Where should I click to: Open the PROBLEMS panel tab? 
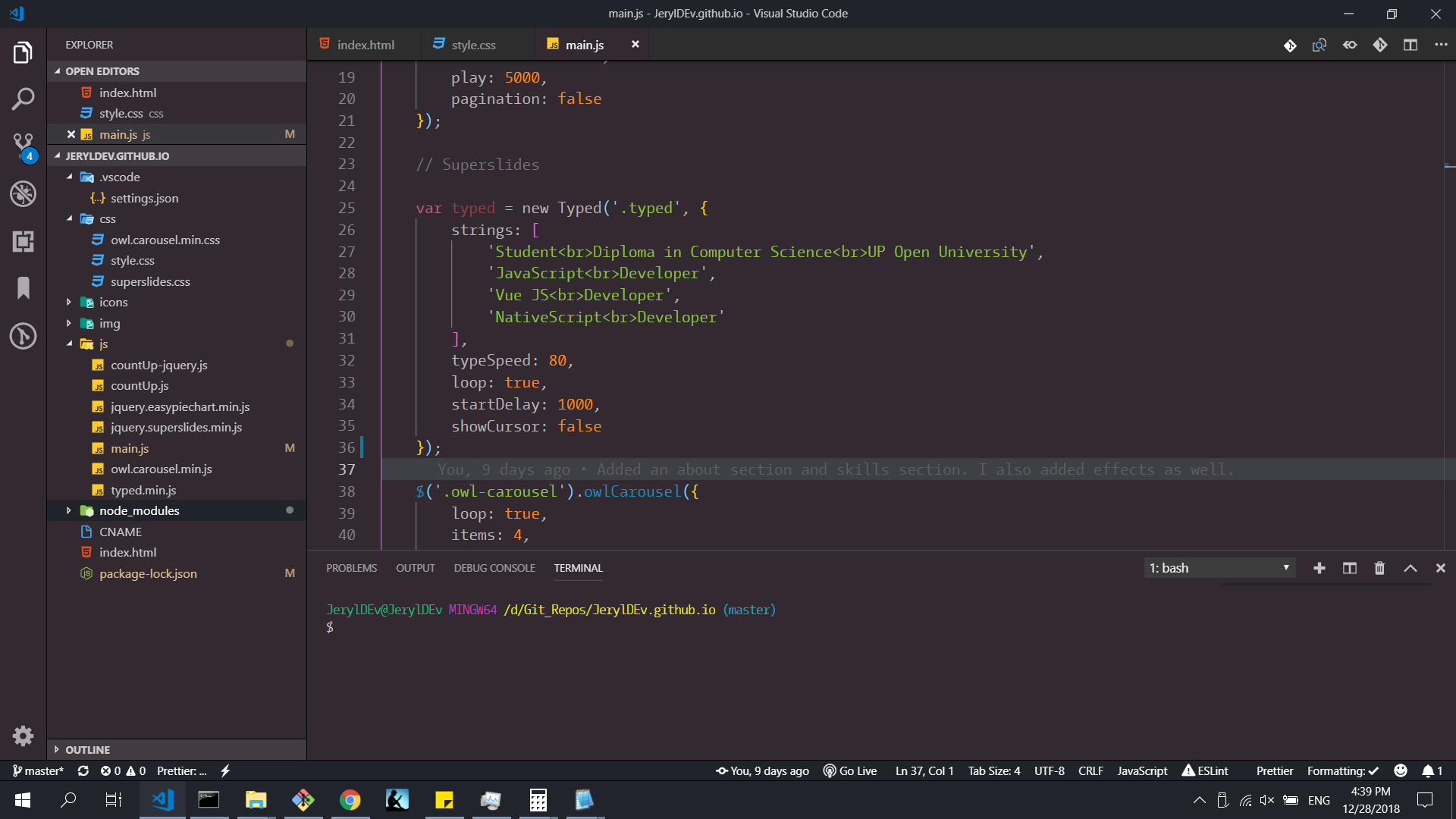(351, 568)
